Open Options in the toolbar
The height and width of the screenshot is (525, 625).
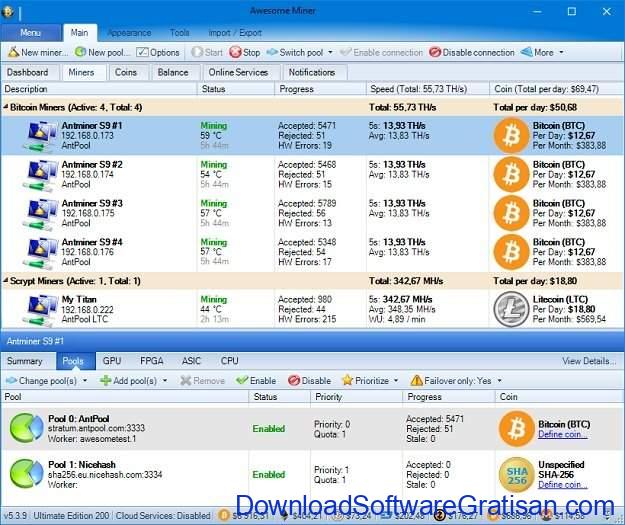point(158,52)
